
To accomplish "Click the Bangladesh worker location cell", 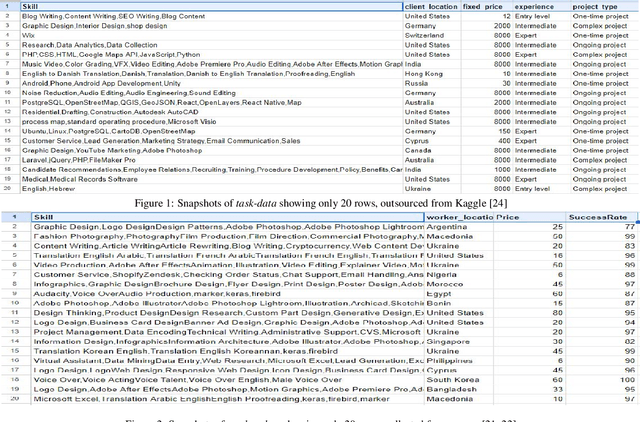I will point(450,389).
